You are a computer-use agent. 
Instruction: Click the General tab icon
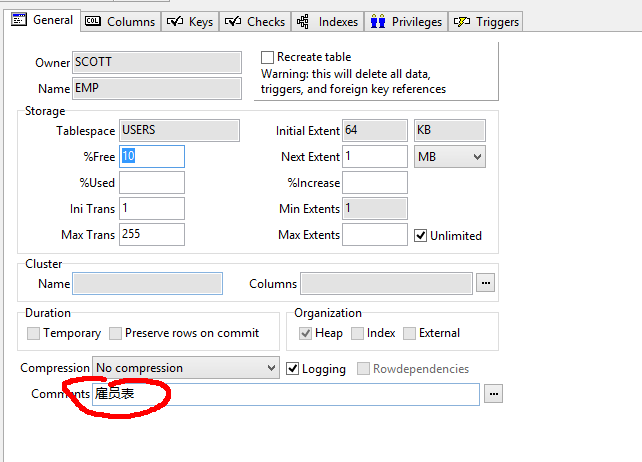(18, 20)
